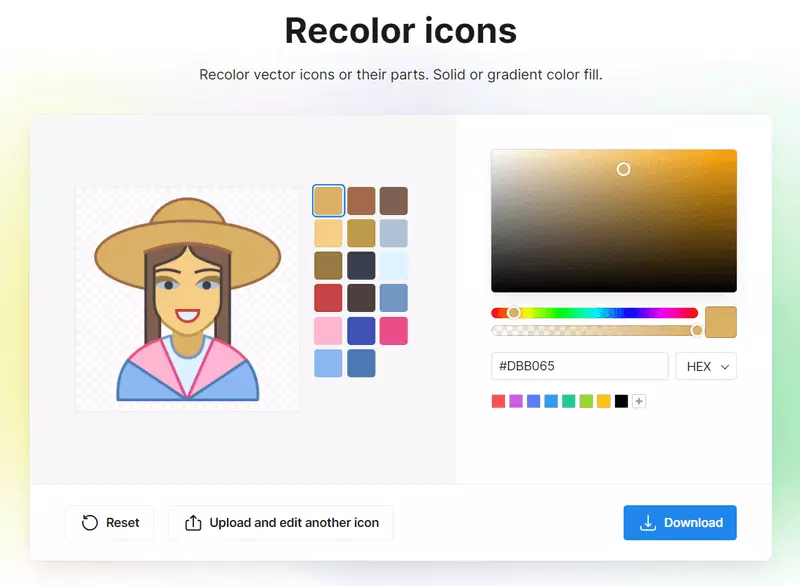800x586 pixels.
Task: Select the light pink palette swatch
Action: click(328, 331)
